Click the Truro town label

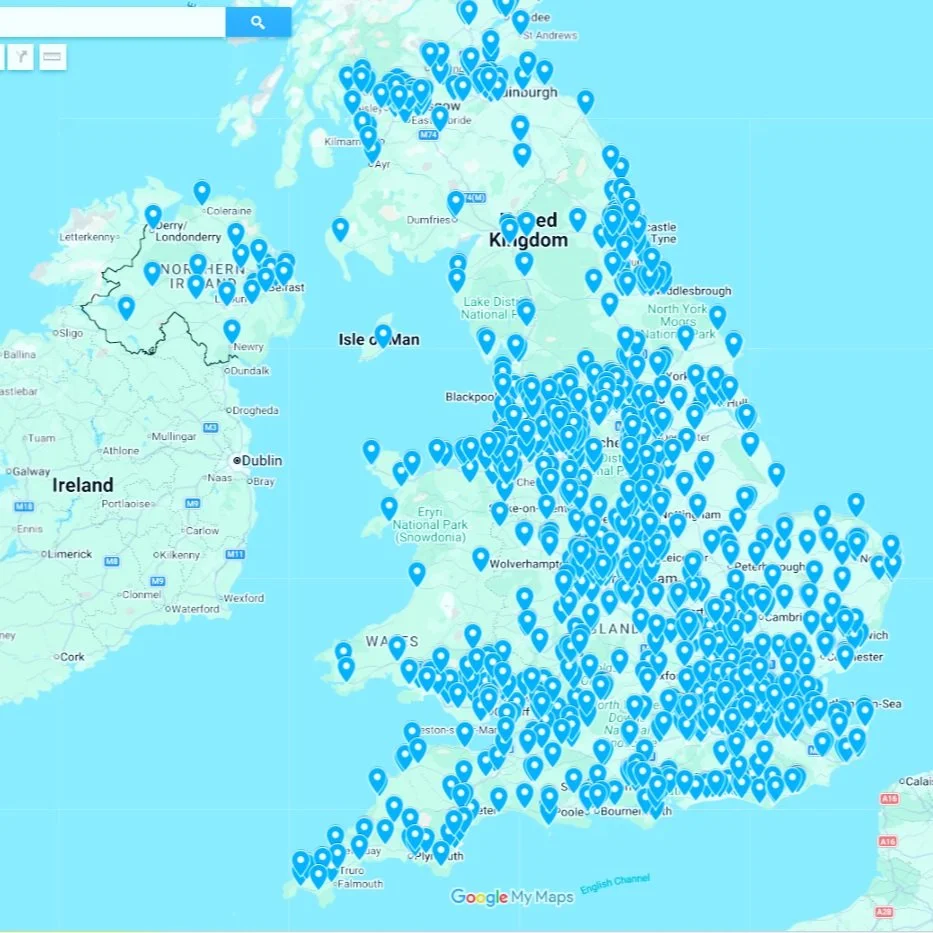coord(352,871)
